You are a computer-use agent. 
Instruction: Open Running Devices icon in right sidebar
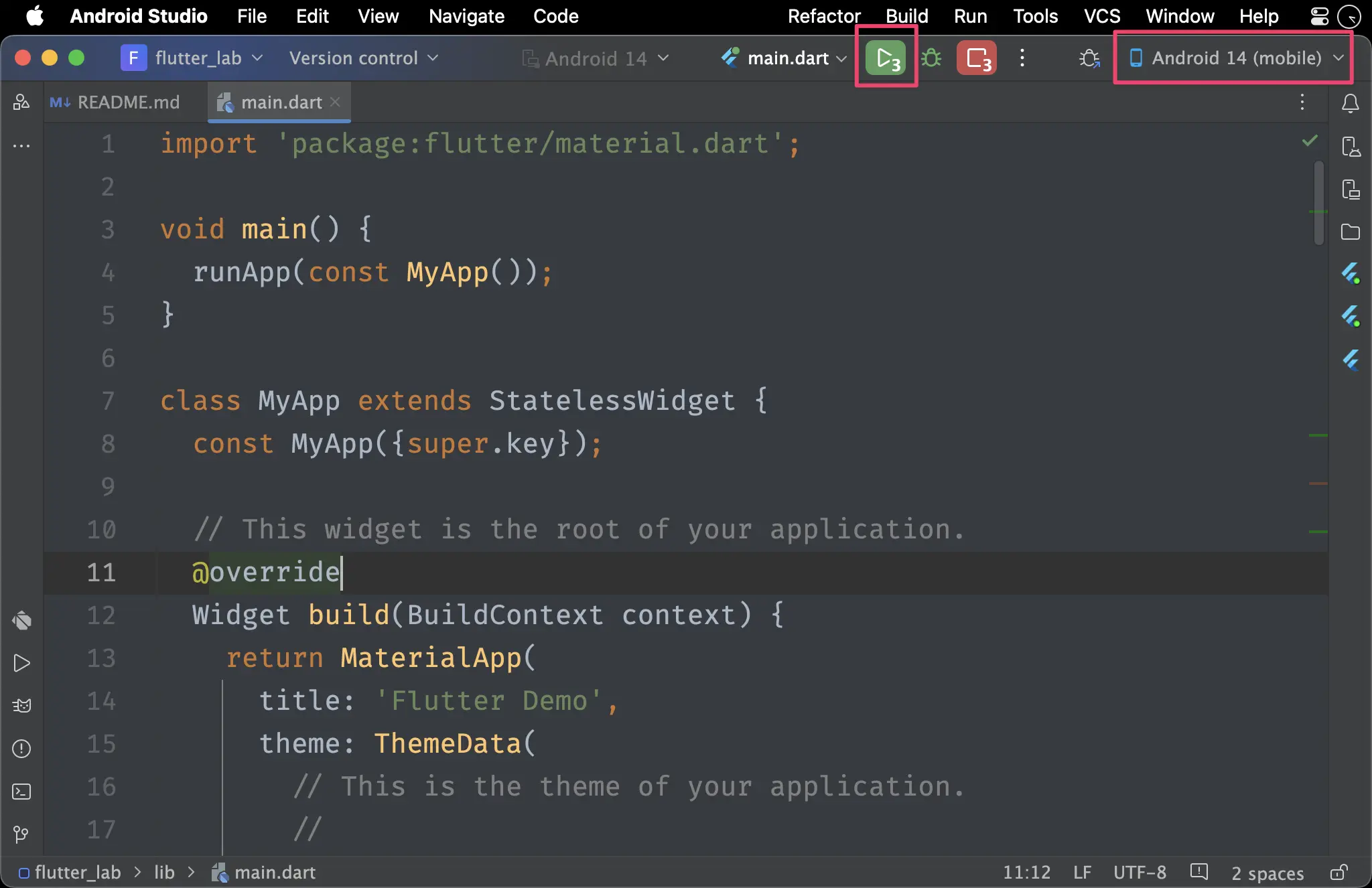1351,189
